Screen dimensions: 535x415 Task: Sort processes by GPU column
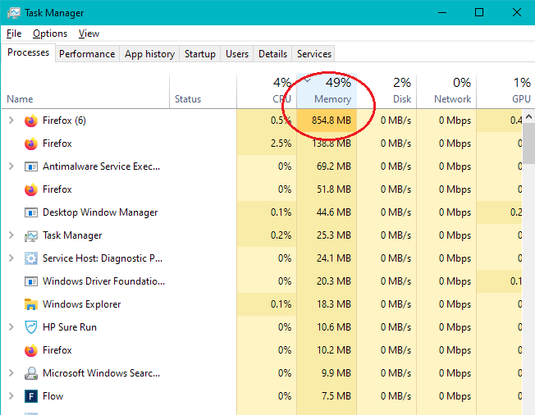click(x=506, y=91)
